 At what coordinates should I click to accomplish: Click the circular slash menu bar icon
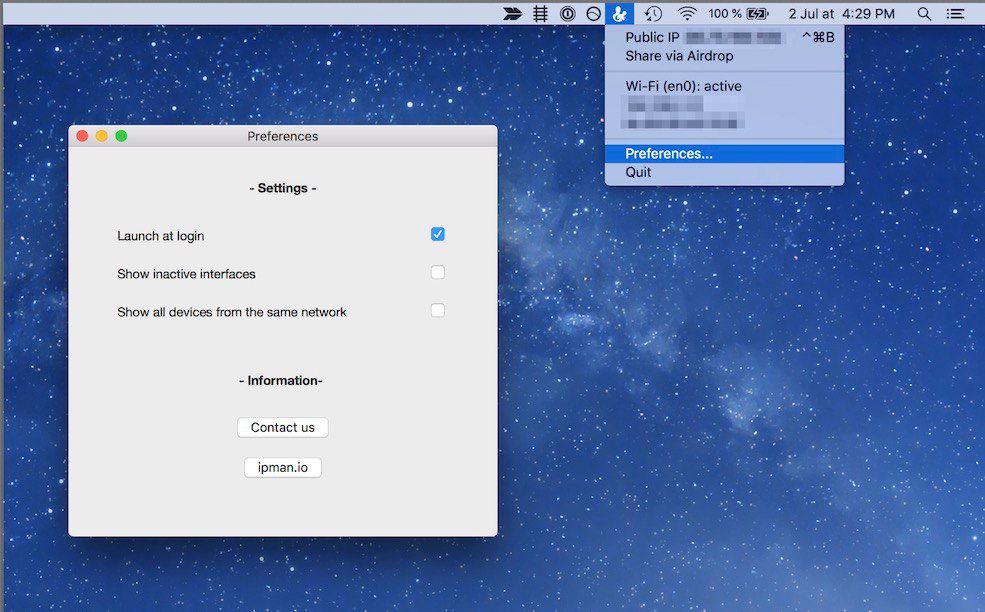(594, 14)
